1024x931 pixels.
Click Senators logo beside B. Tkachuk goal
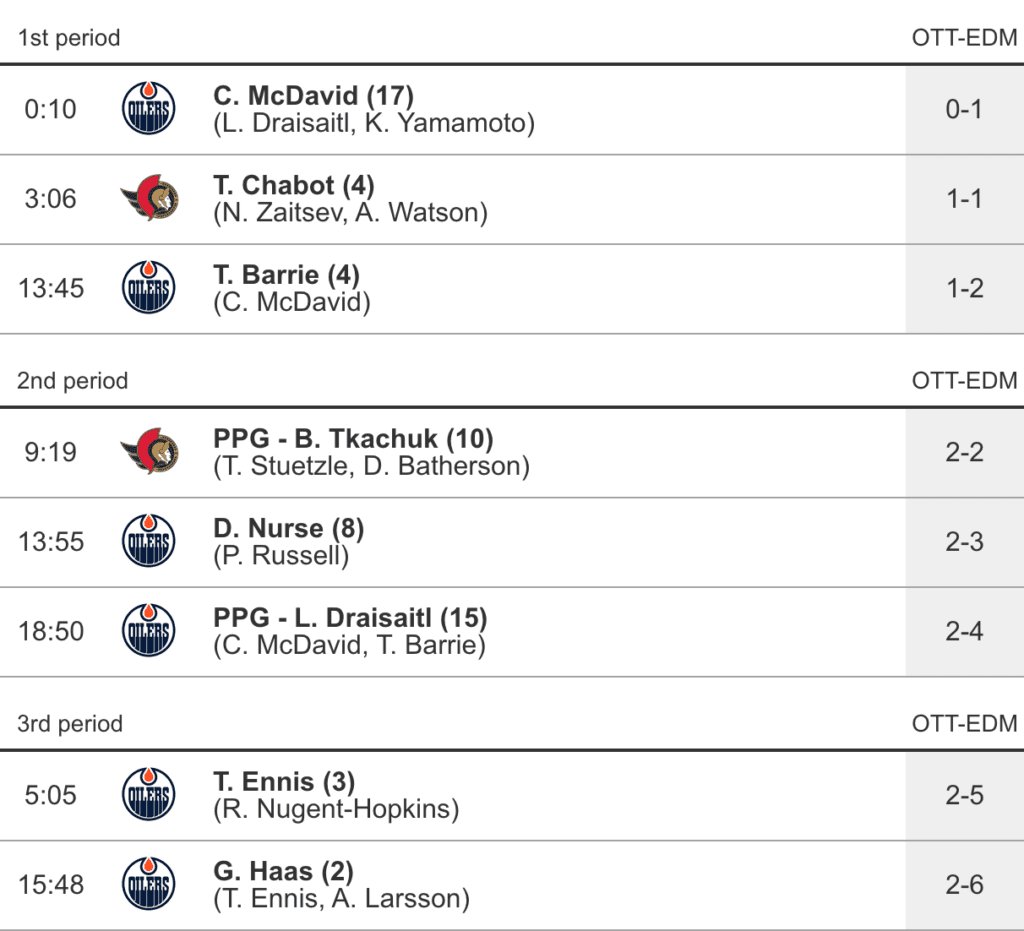[149, 452]
